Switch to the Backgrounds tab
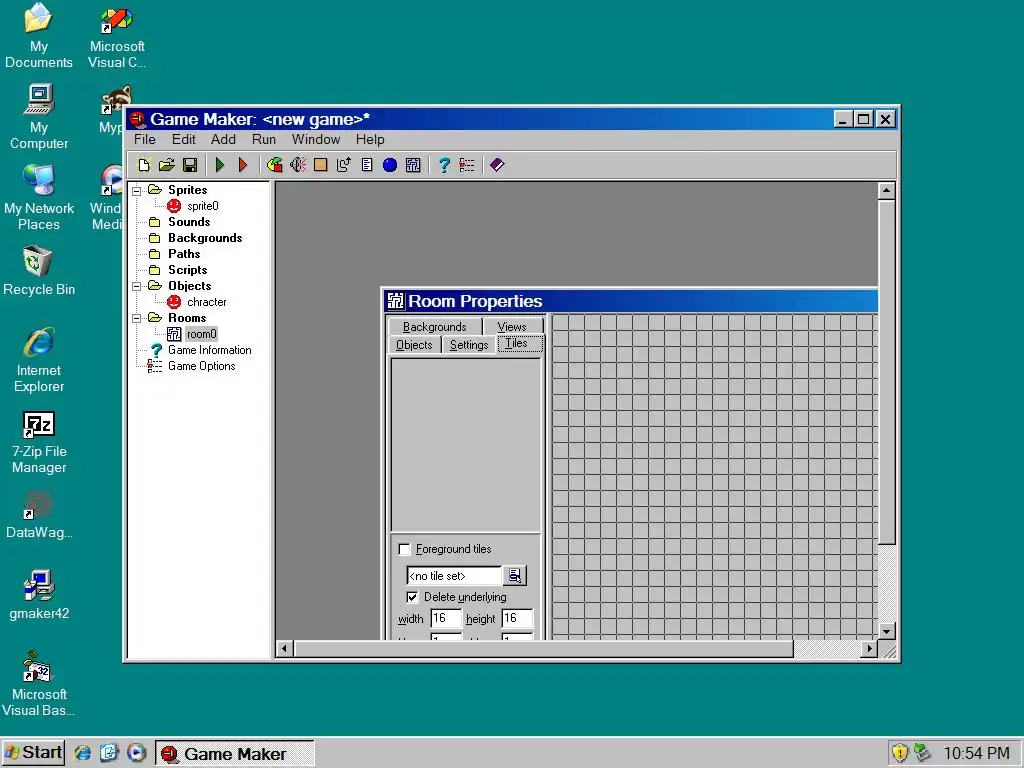This screenshot has height=768, width=1024. 434,327
